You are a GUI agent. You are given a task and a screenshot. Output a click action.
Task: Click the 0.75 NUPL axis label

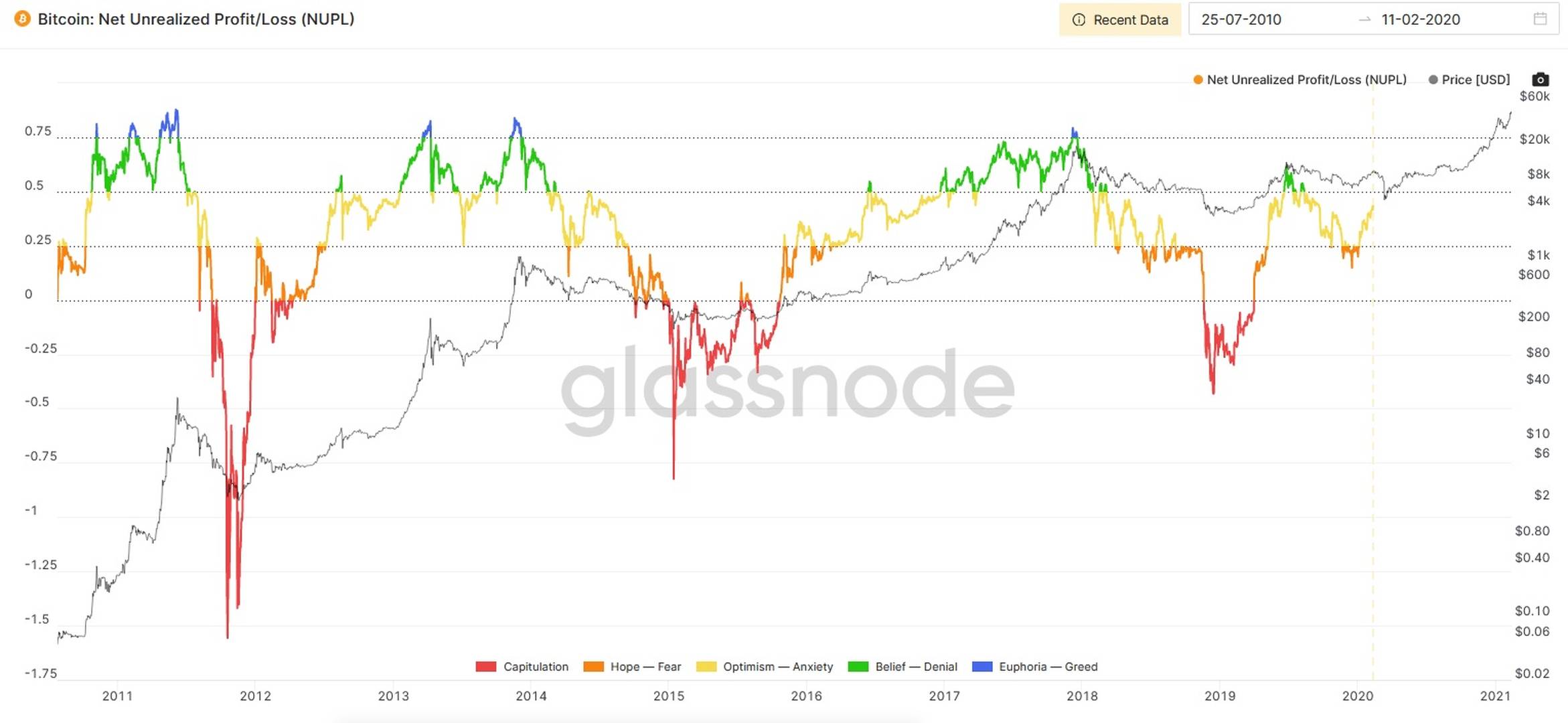coord(37,131)
